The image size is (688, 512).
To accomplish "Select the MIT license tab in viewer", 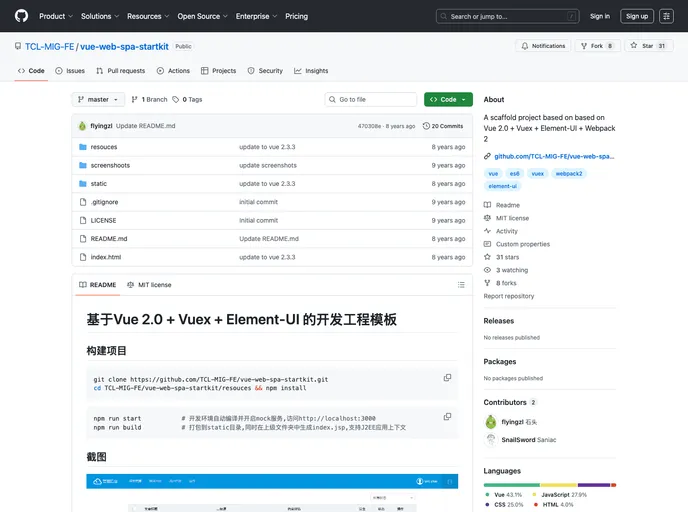I will pos(149,285).
